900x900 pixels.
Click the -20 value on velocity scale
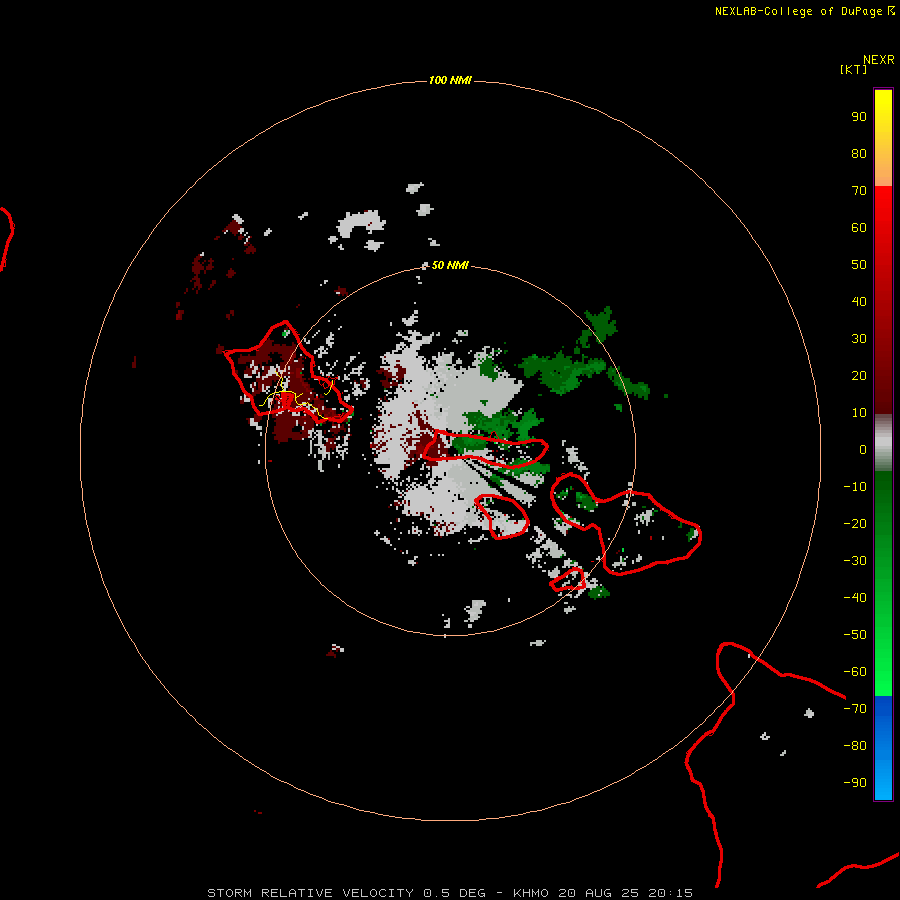tap(855, 523)
